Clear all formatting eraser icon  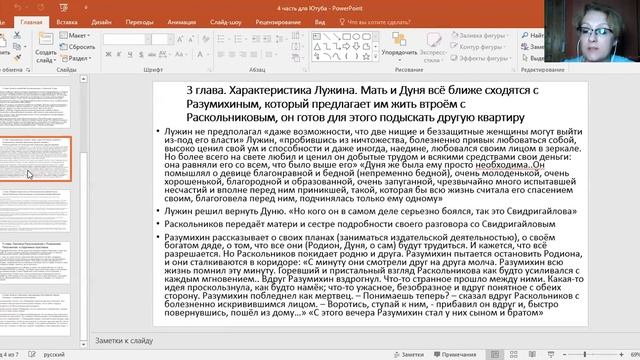[206, 39]
